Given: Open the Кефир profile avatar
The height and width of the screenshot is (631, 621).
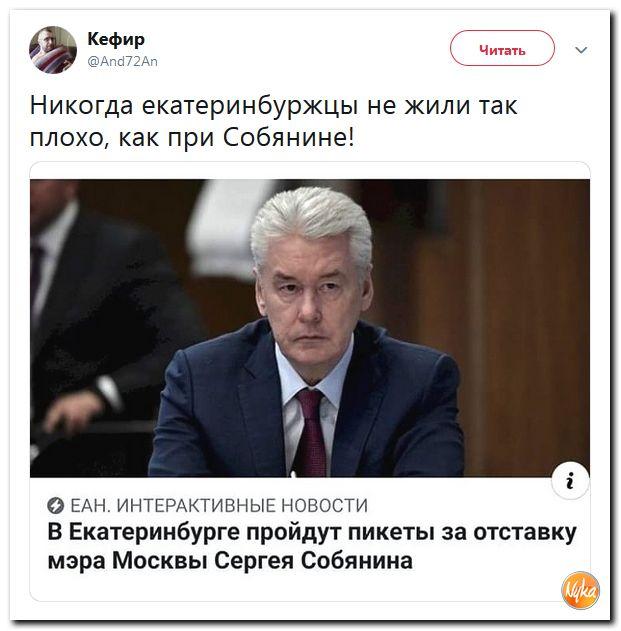Looking at the screenshot, I should 53,50.
